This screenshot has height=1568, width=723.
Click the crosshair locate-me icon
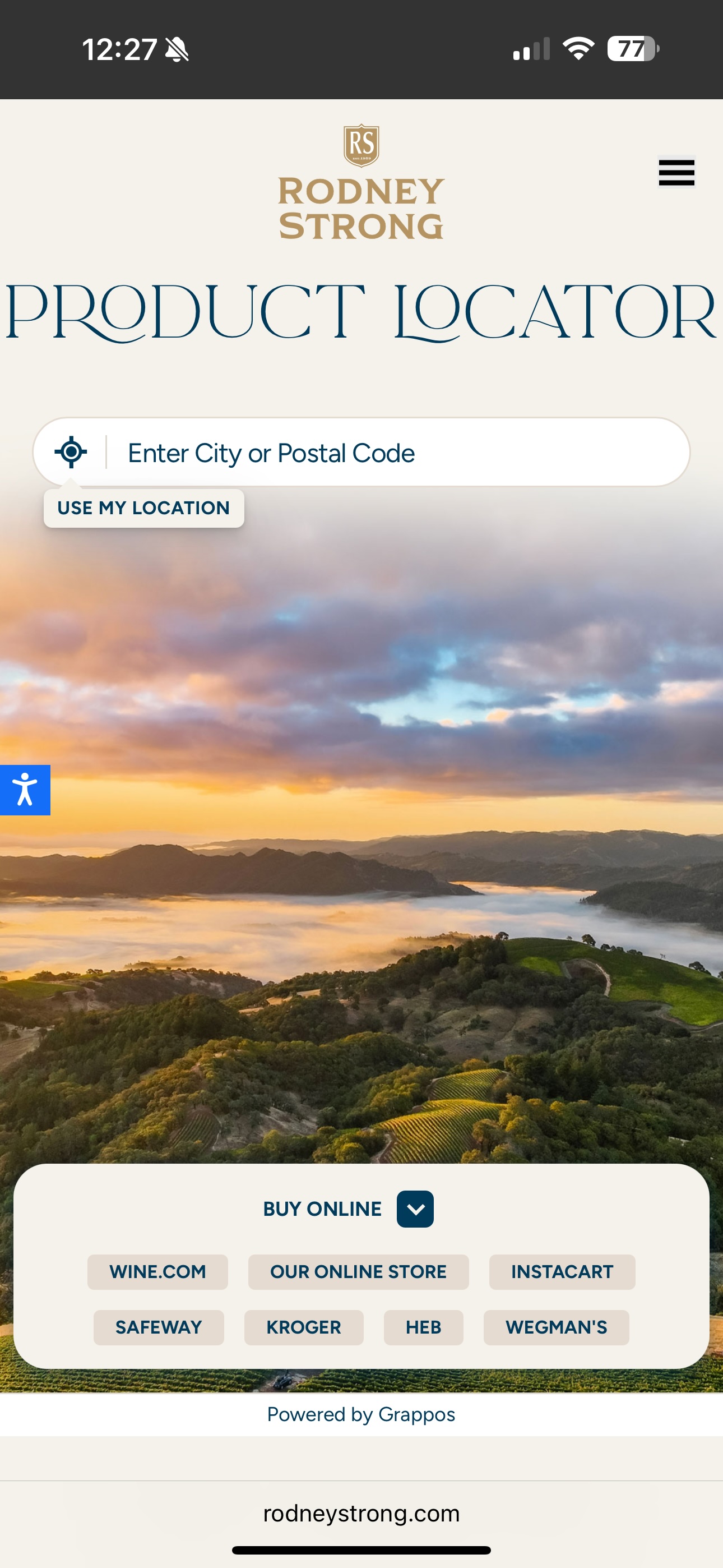[71, 452]
